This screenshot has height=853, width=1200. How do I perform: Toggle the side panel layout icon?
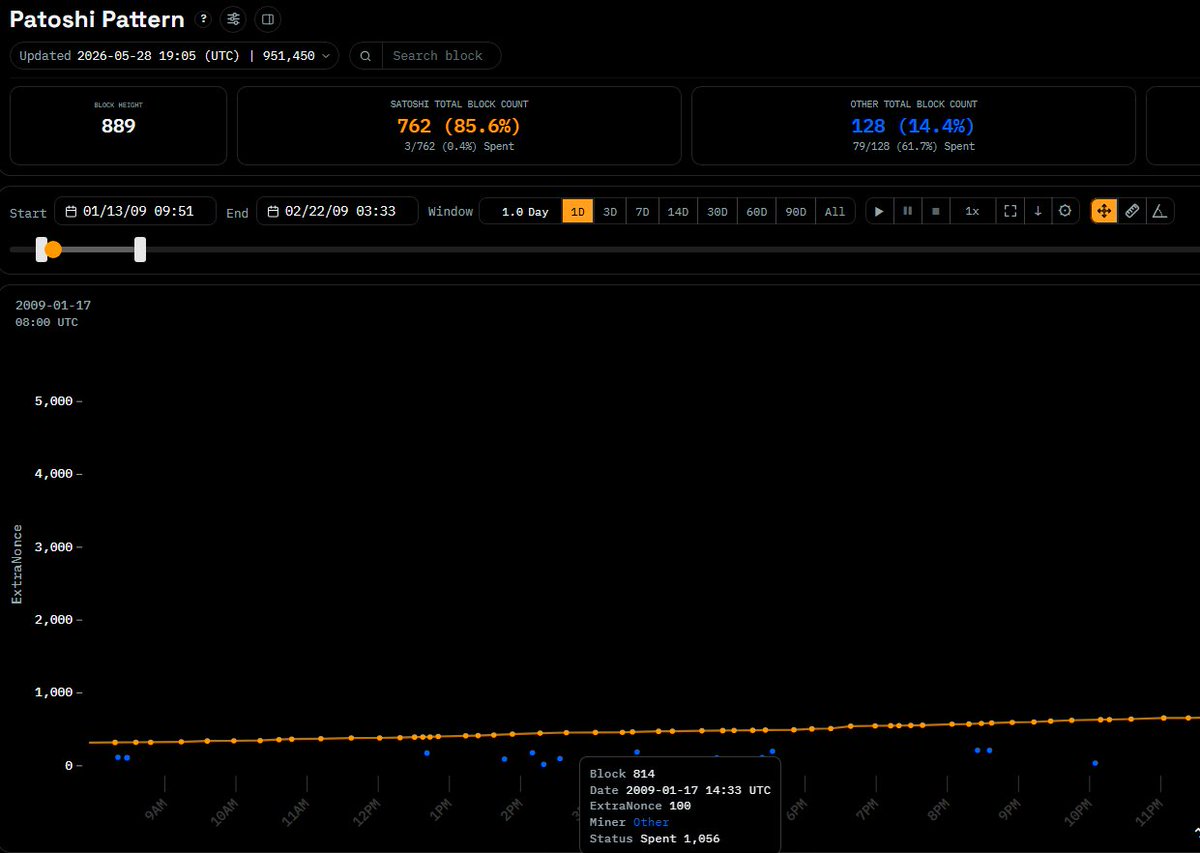[267, 19]
